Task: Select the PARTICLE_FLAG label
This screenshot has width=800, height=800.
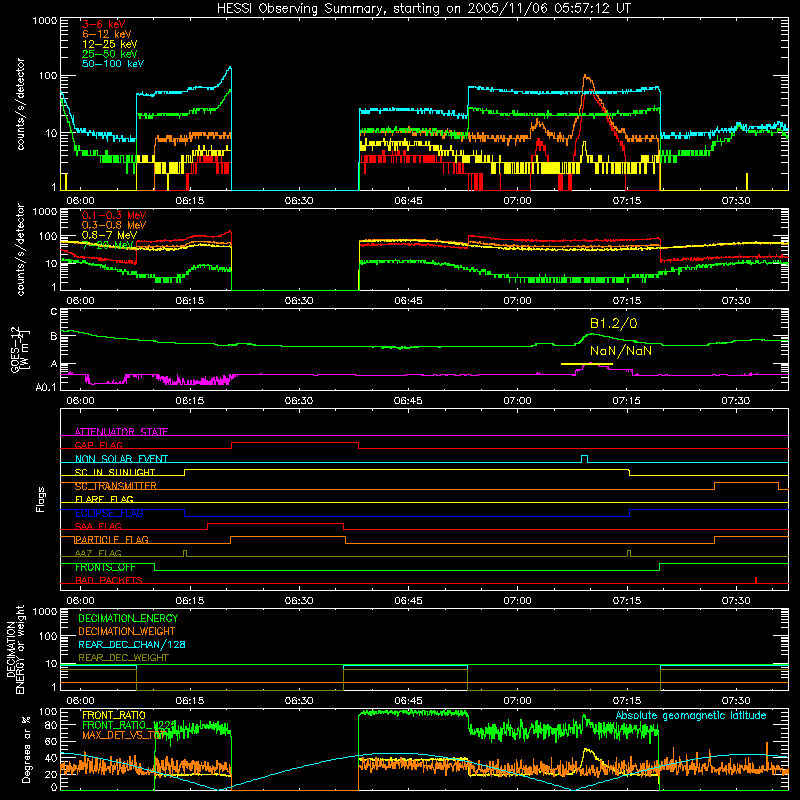Action: pos(111,540)
